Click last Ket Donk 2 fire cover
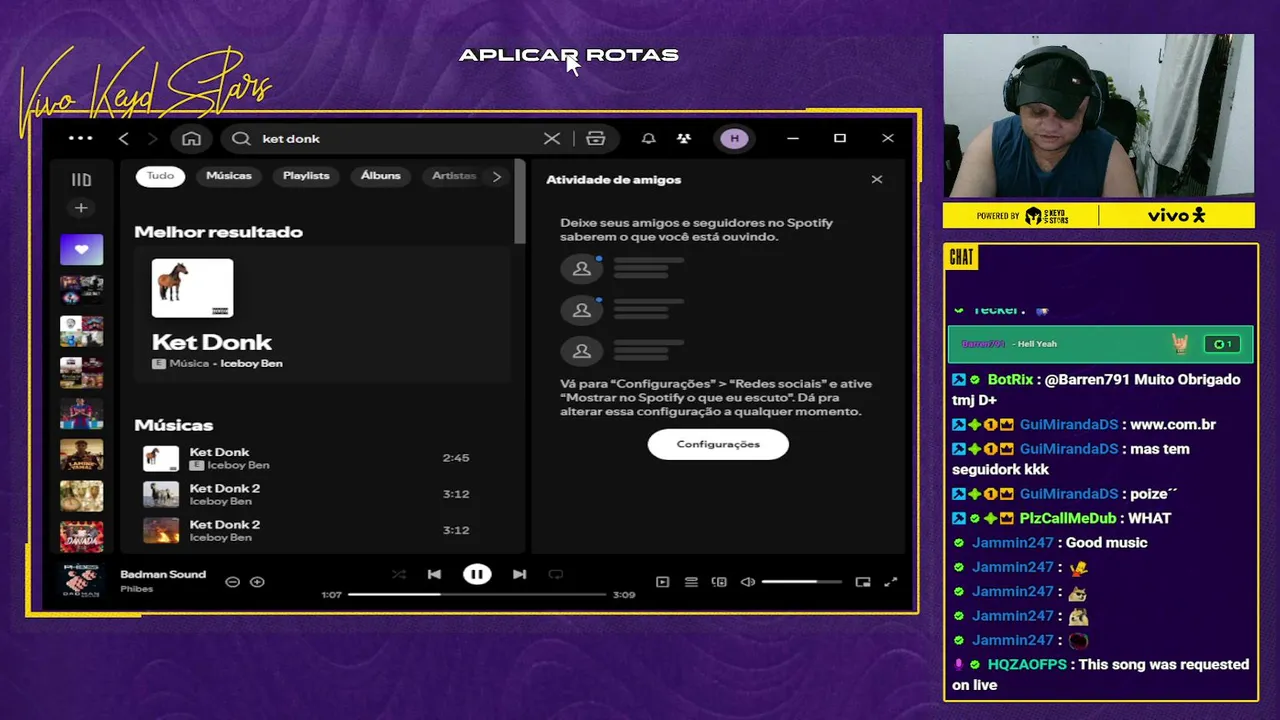This screenshot has width=1280, height=720. [161, 530]
